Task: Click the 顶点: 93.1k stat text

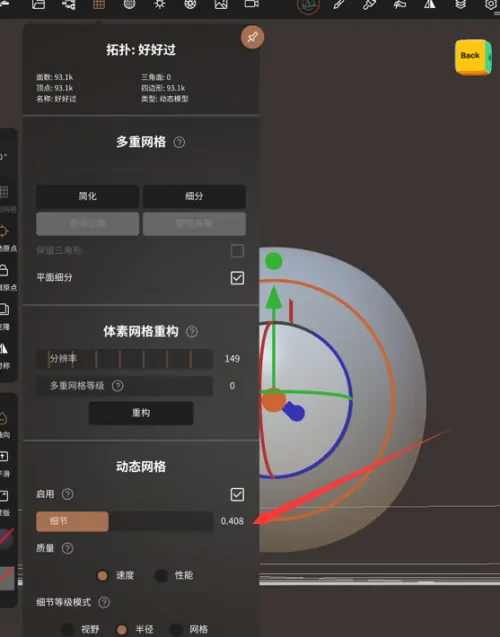Action: coord(54,88)
